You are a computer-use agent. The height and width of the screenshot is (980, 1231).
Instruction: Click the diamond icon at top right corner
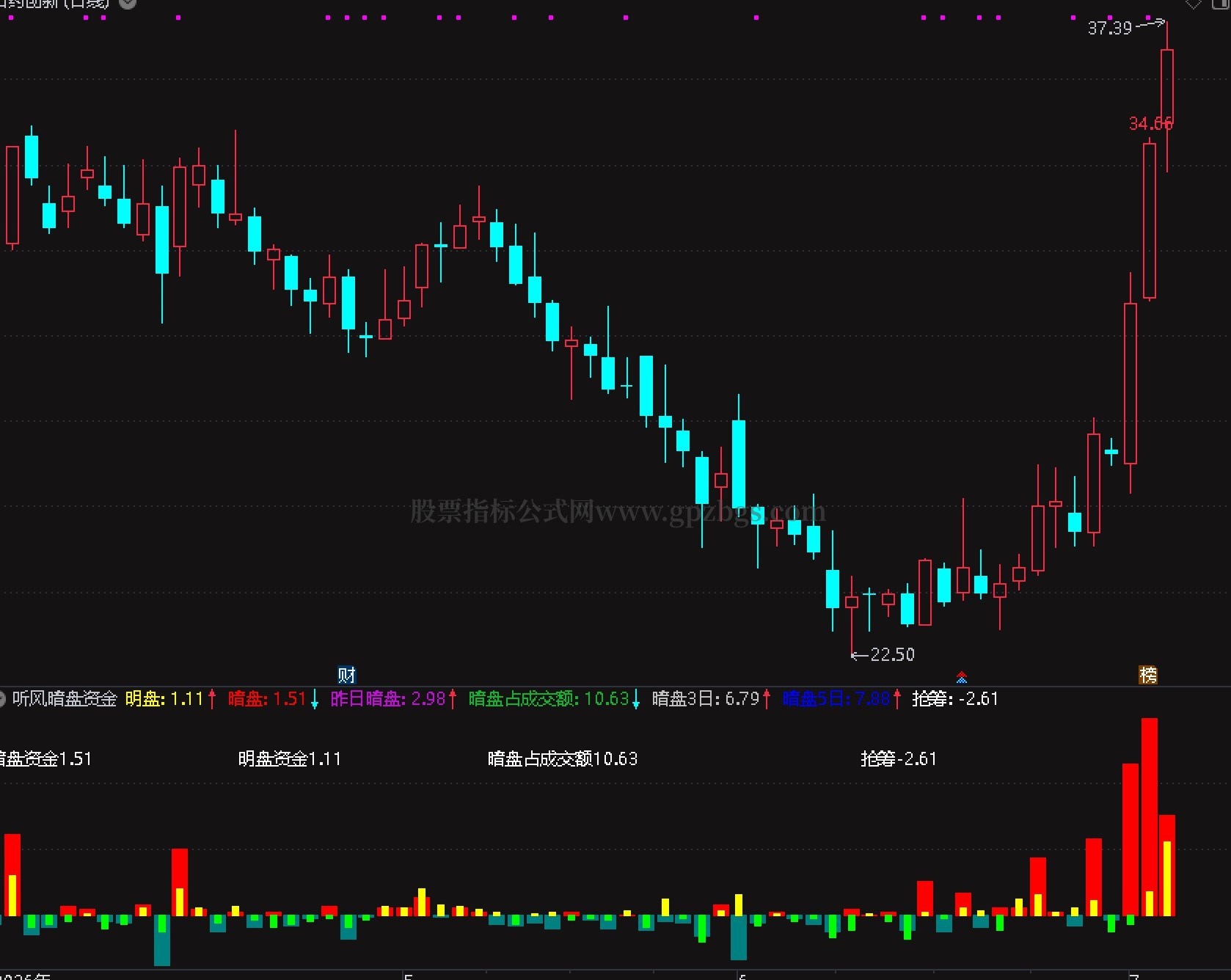point(1194,4)
